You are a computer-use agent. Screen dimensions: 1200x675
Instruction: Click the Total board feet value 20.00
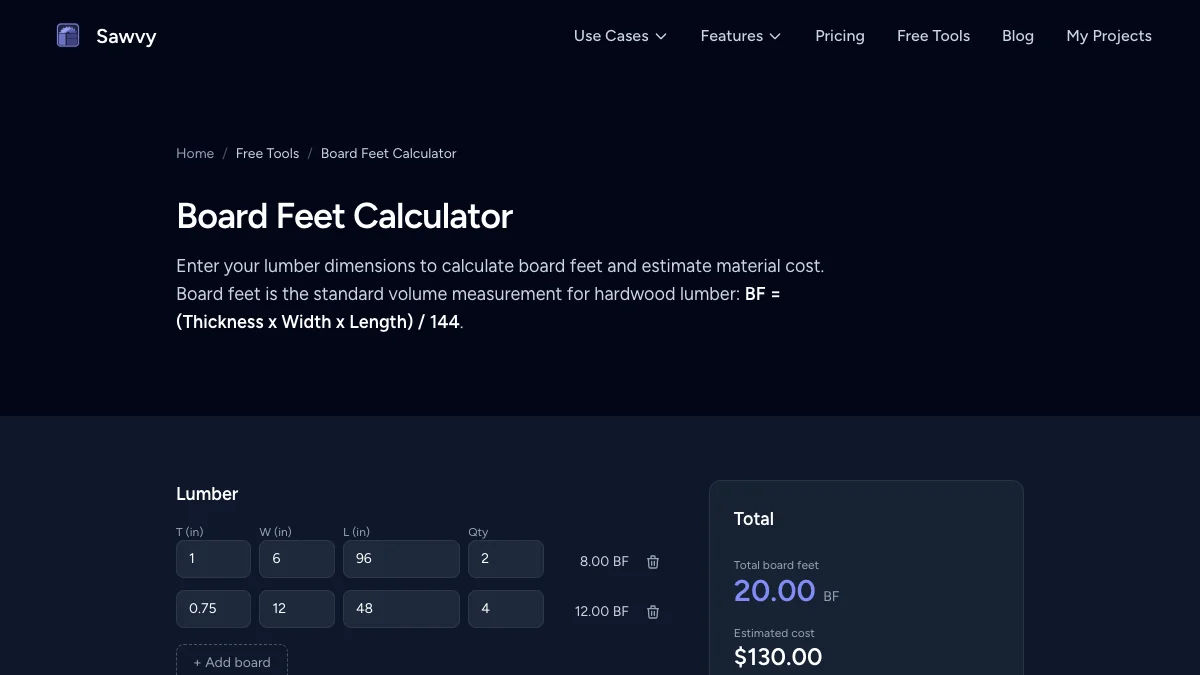tap(775, 591)
